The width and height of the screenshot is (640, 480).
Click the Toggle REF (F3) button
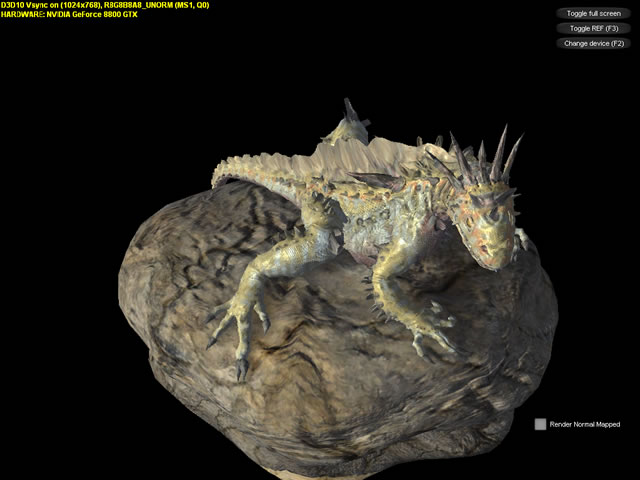593,29
